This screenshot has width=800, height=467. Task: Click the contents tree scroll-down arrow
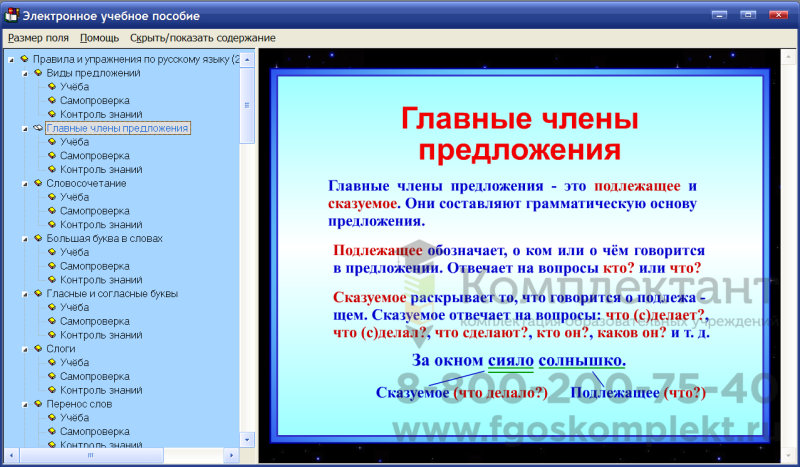coord(247,439)
